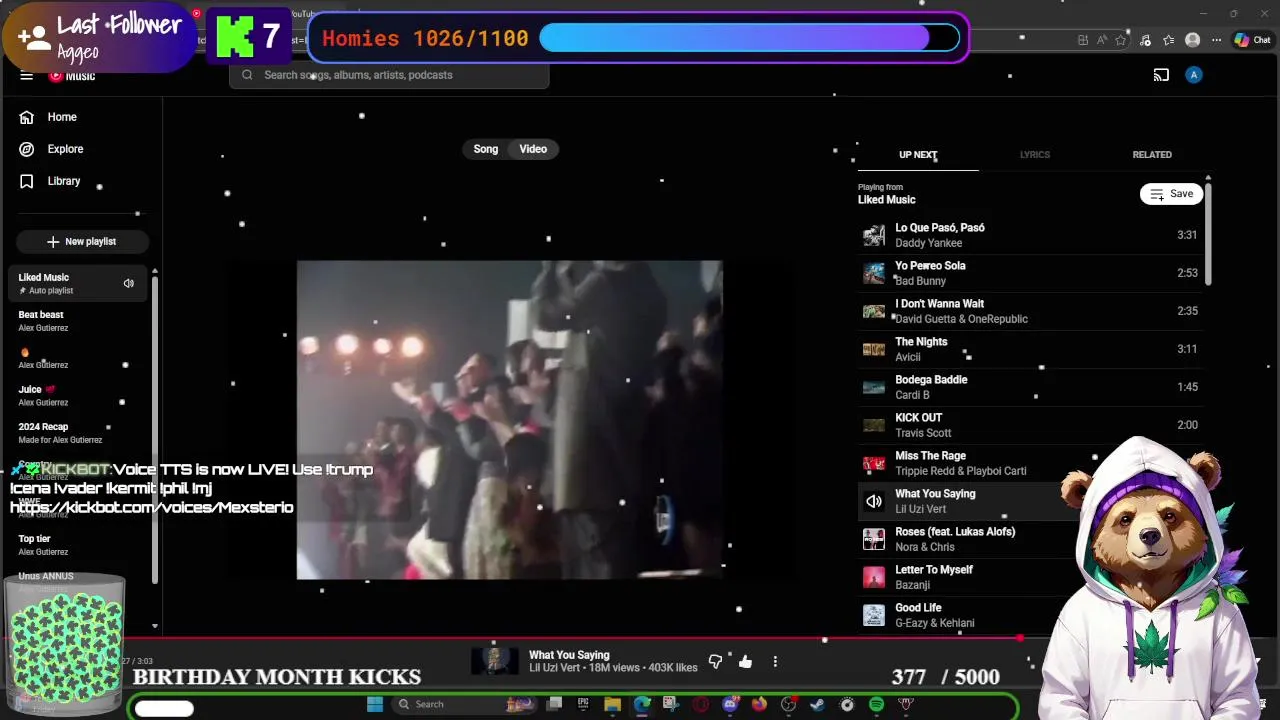
Task: Click the YouTube Music logo
Action: point(72,76)
